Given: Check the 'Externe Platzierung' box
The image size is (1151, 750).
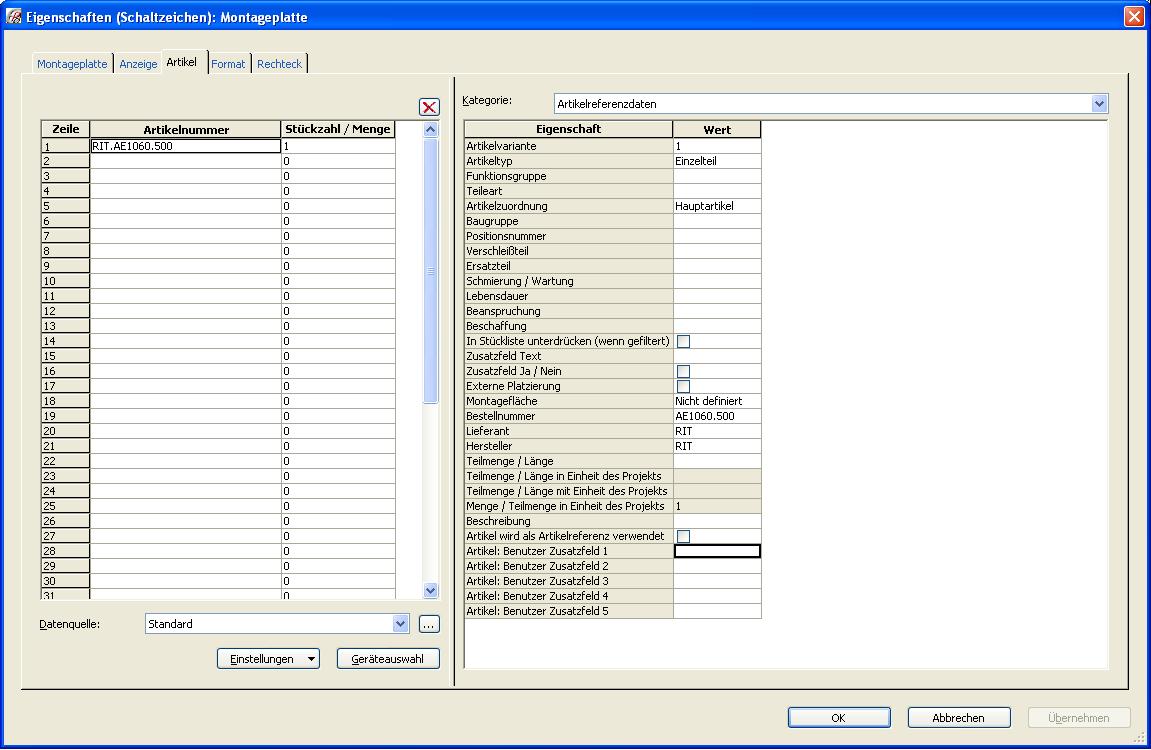Looking at the screenshot, I should [x=683, y=387].
